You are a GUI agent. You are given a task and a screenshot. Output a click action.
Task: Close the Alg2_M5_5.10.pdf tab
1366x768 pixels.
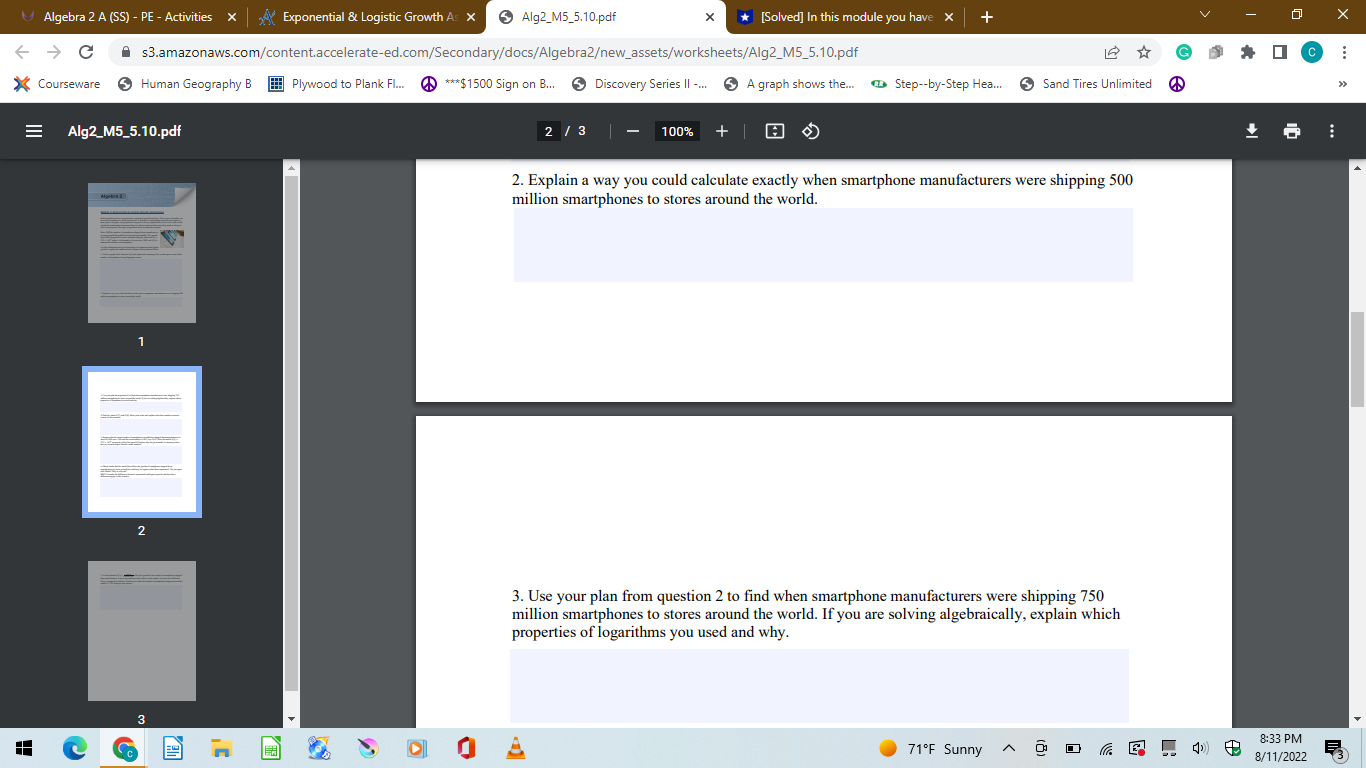(x=709, y=17)
